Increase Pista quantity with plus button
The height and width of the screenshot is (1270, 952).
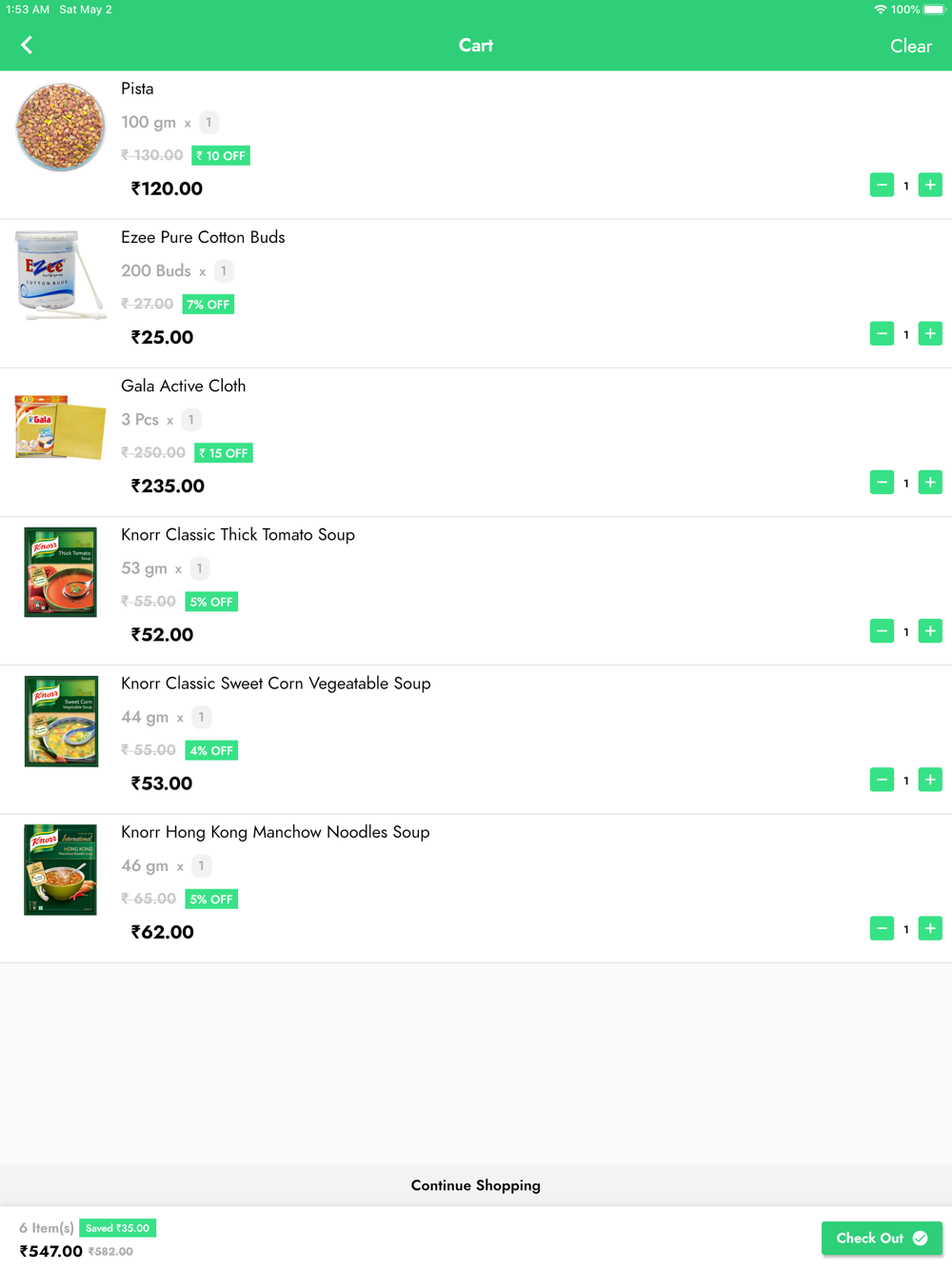click(930, 186)
